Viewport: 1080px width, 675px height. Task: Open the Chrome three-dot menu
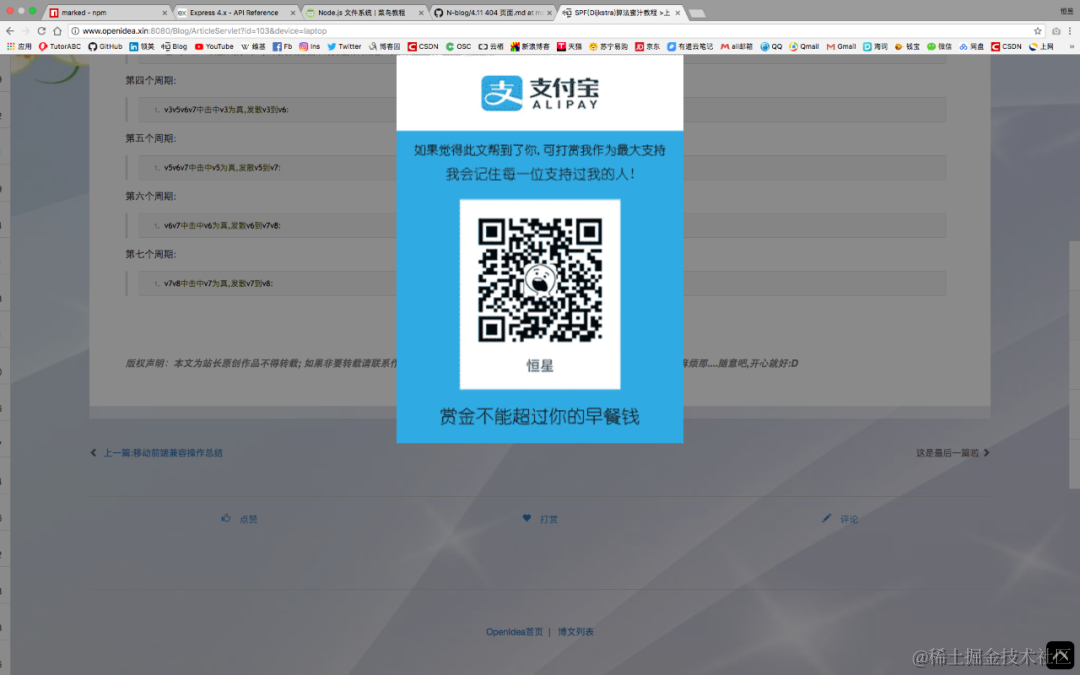tap(1070, 31)
